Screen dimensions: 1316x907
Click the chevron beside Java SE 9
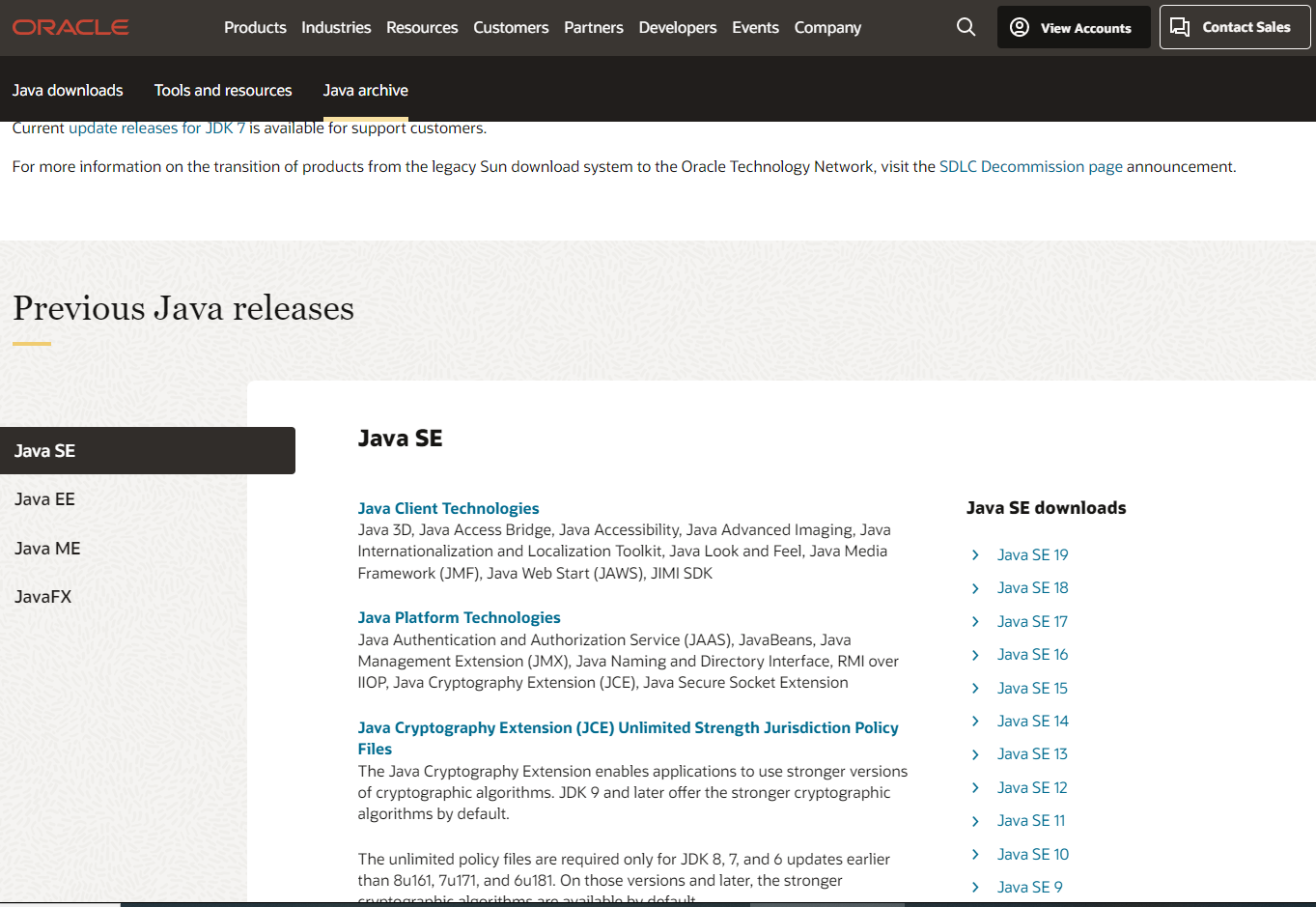[x=975, y=887]
